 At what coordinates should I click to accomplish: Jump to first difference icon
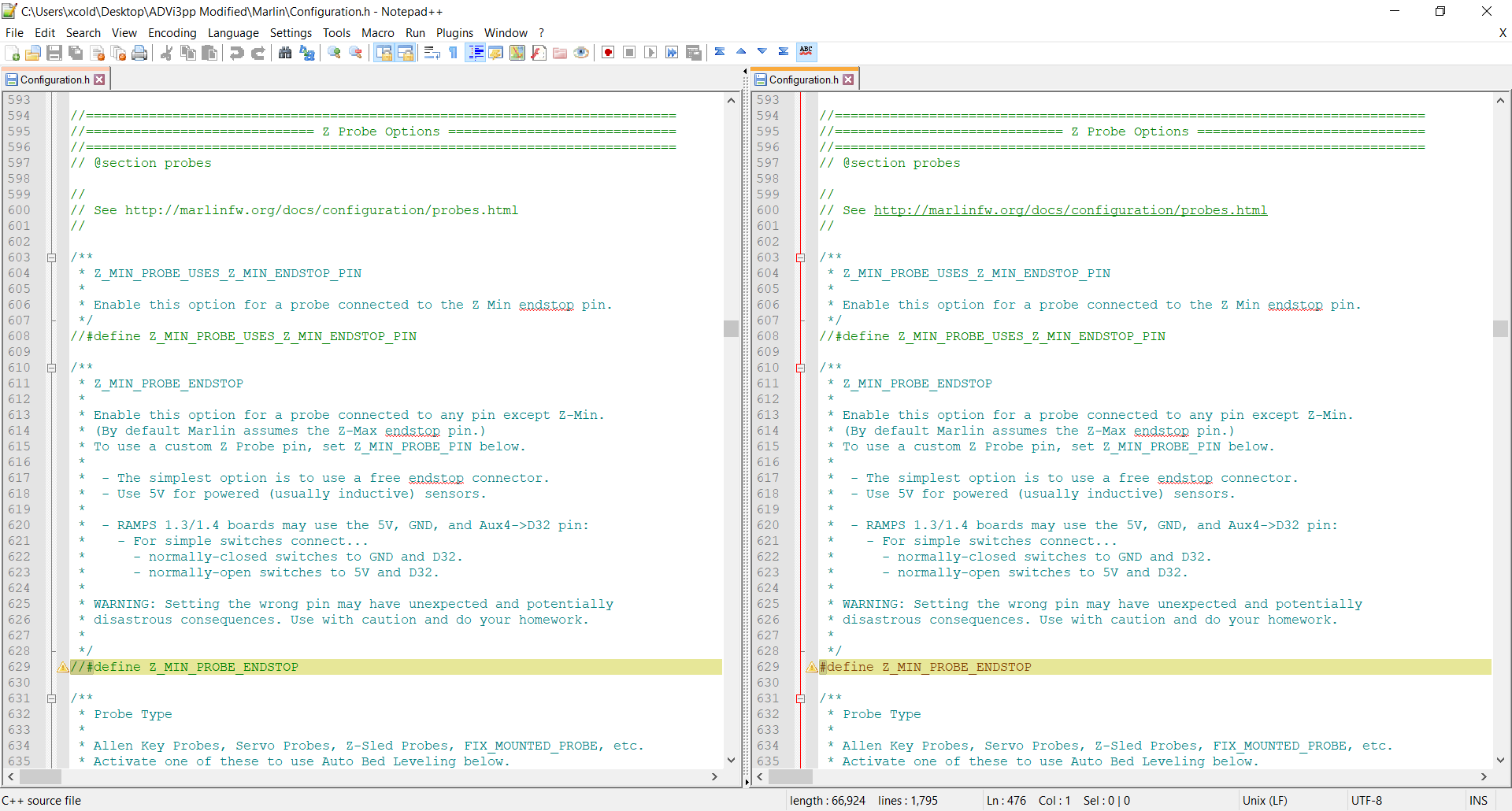(x=720, y=52)
